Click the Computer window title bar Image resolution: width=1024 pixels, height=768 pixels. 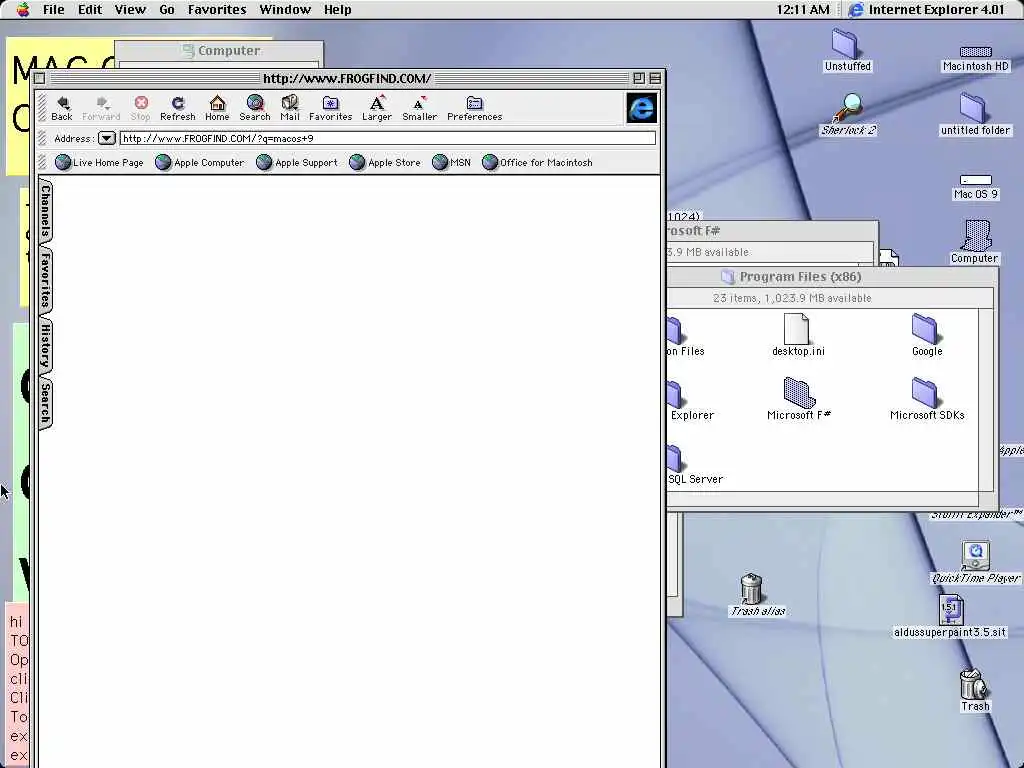pos(219,50)
